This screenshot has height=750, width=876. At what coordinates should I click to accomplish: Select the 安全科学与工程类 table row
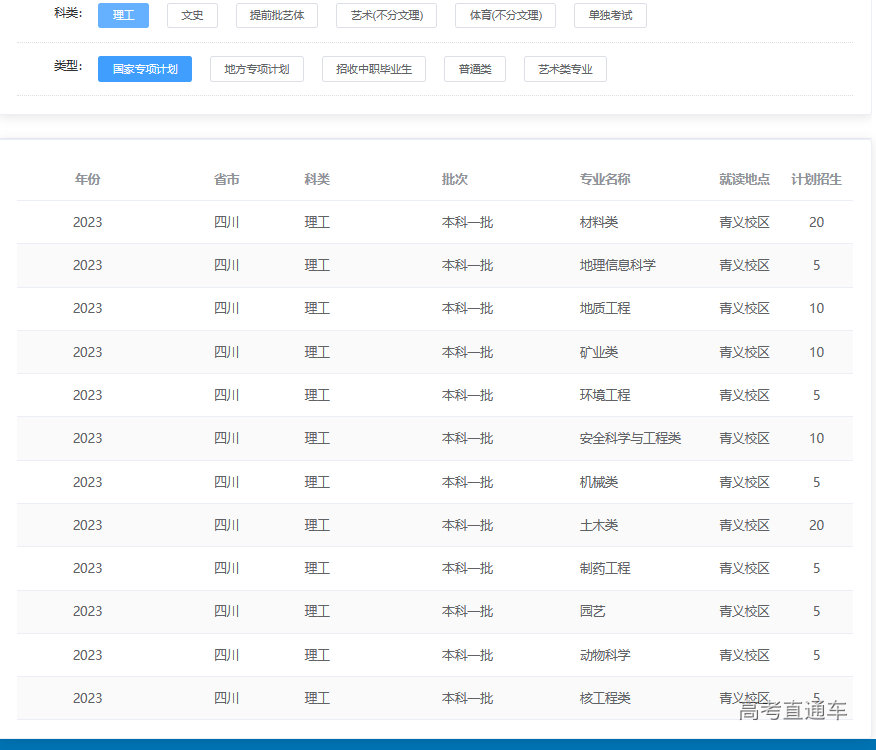pyautogui.click(x=630, y=438)
